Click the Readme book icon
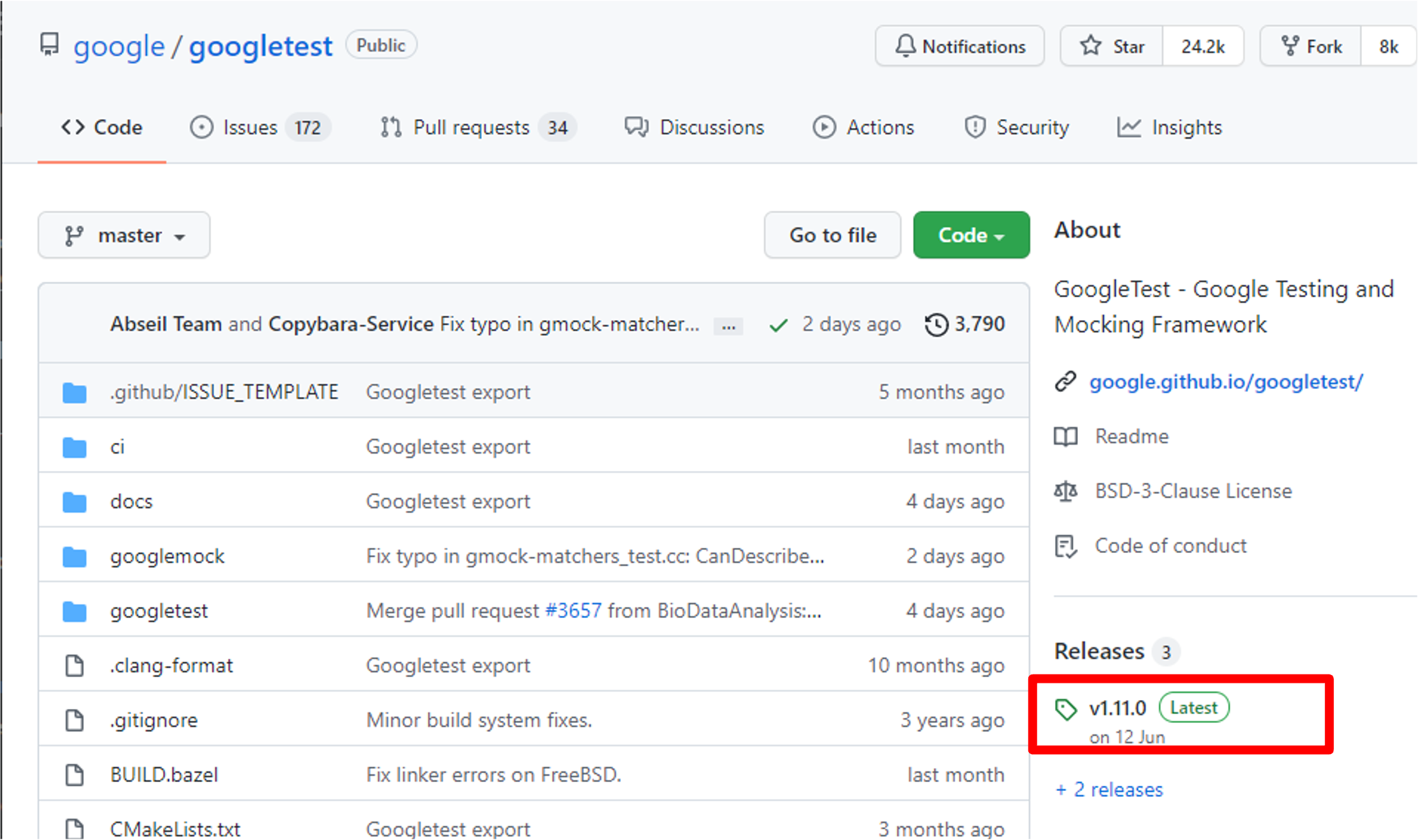The image size is (1418, 840). point(1065,437)
